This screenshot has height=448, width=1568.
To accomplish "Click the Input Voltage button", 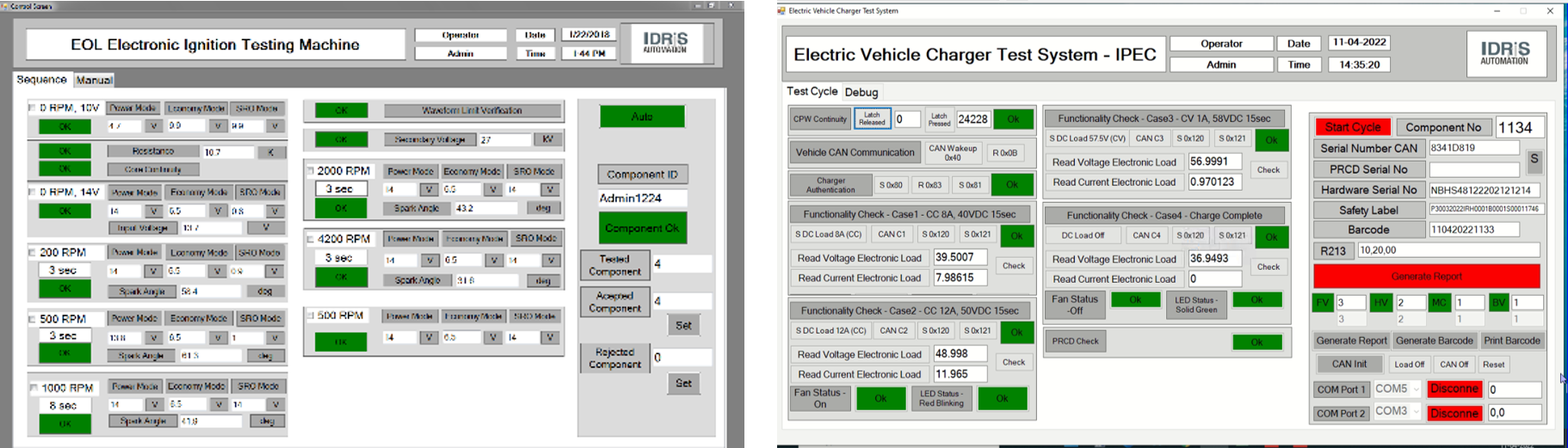I will point(142,228).
